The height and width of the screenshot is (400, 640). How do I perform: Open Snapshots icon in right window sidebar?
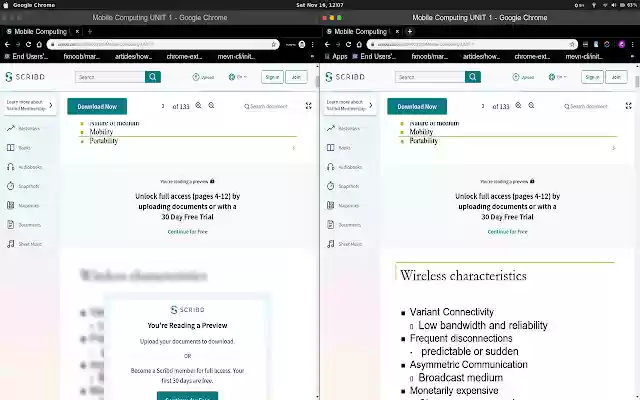331,186
